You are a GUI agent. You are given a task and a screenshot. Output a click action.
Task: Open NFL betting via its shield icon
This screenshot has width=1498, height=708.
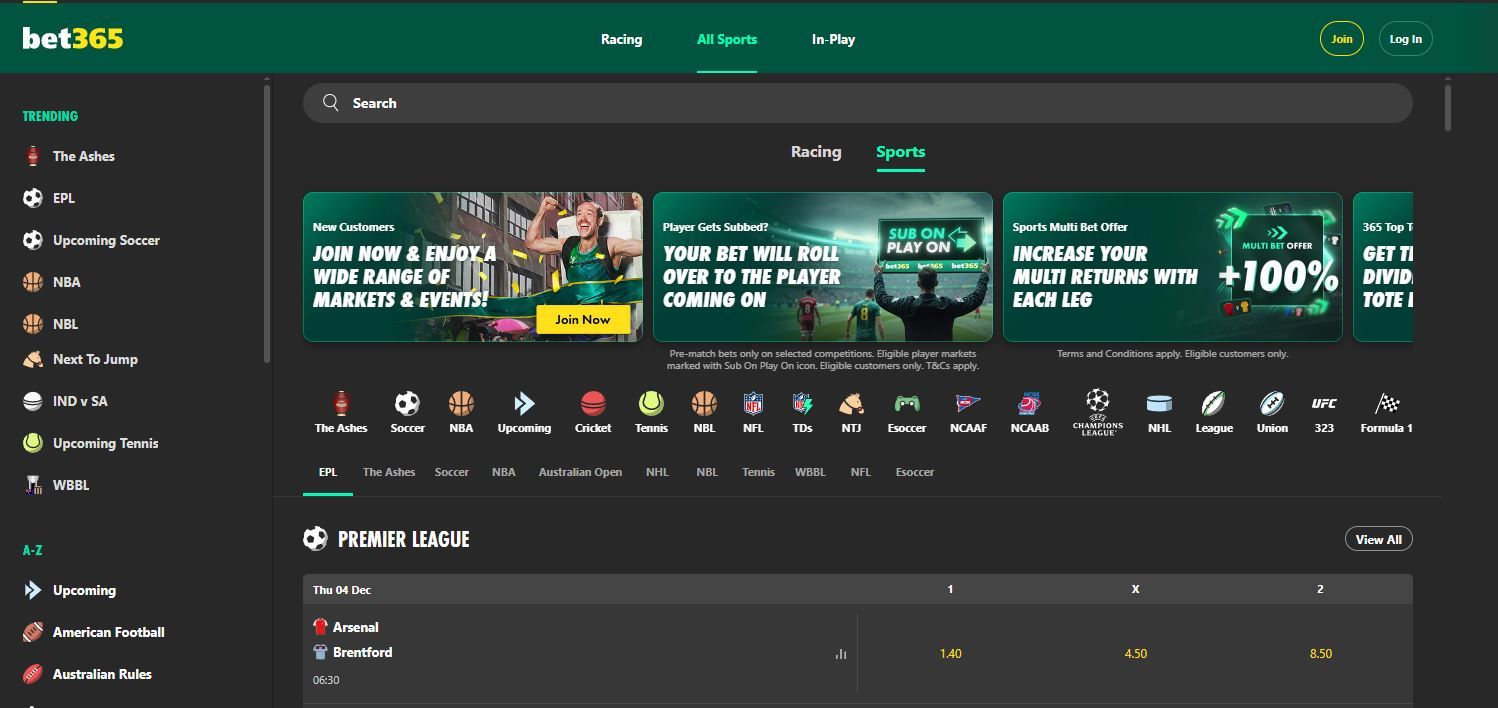(751, 404)
